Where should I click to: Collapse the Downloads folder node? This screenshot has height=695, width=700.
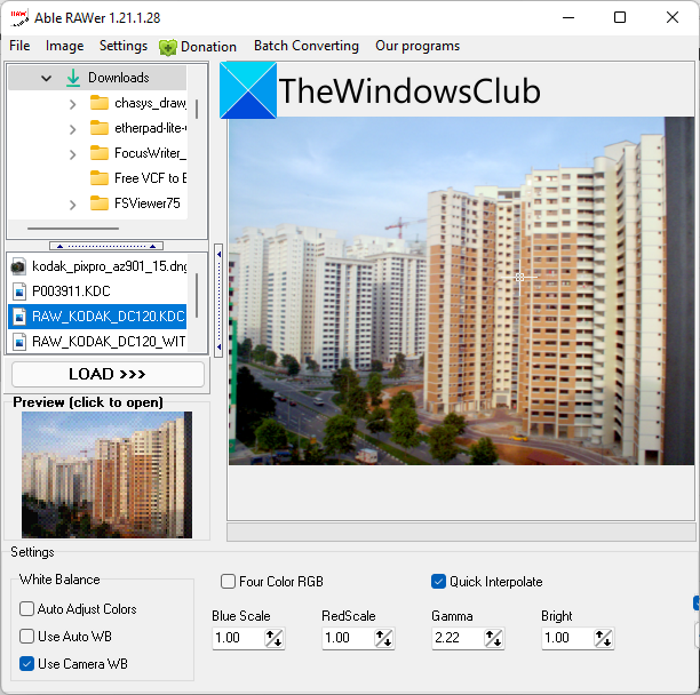point(46,79)
